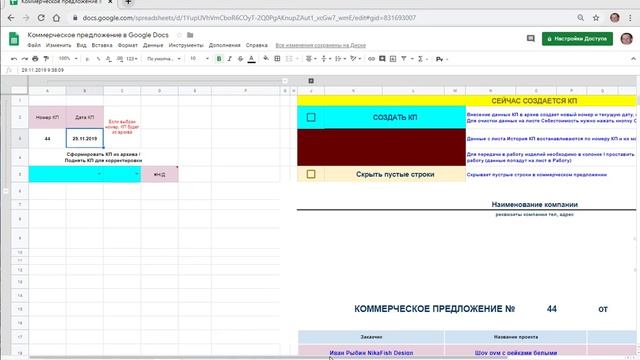
Task: Toggle italic formatting
Action: click(x=230, y=59)
